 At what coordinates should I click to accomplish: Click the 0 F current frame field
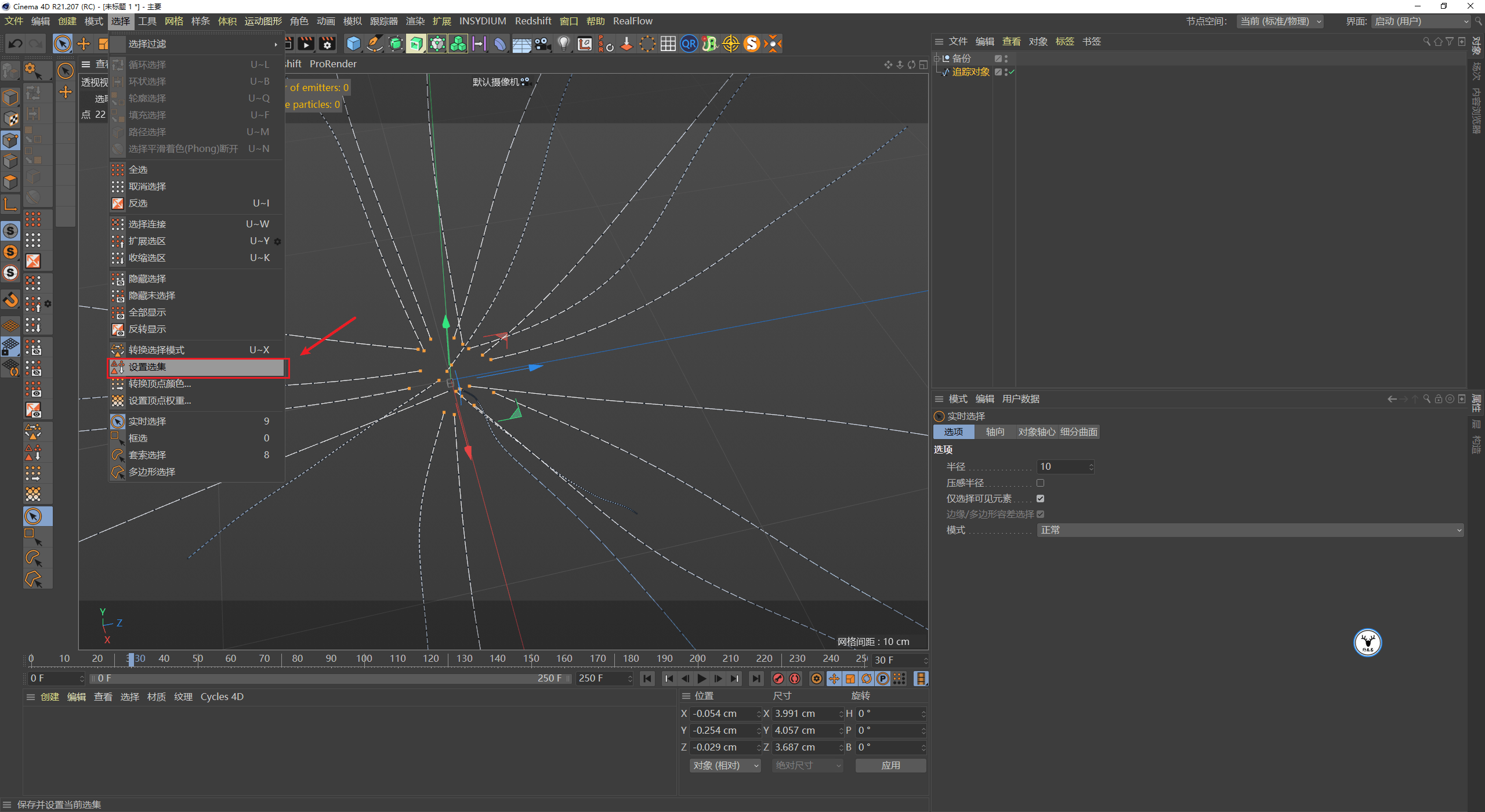pos(55,677)
